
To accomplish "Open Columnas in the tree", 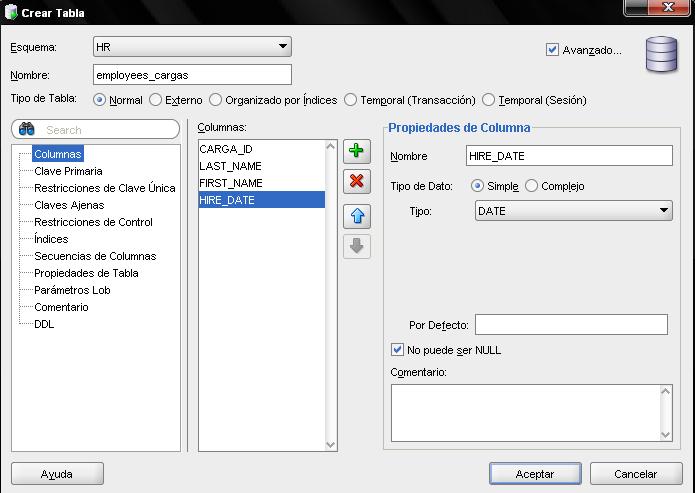I will tap(58, 154).
